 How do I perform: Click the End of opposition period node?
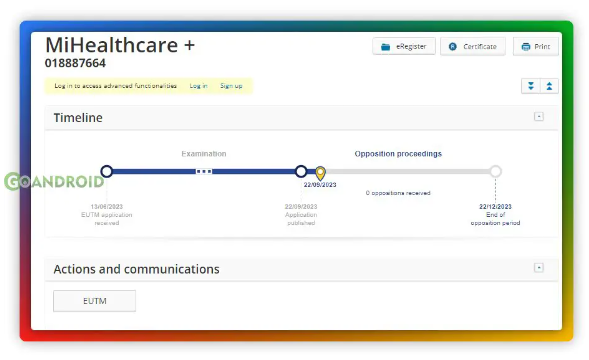[x=495, y=171]
